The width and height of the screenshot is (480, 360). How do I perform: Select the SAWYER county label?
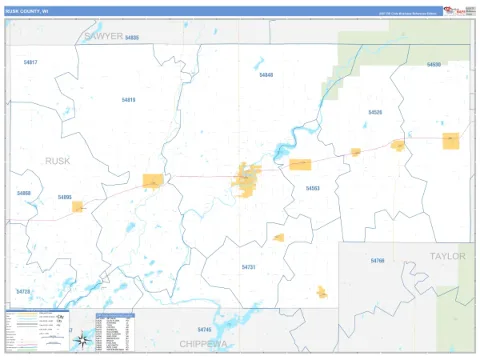(x=103, y=36)
